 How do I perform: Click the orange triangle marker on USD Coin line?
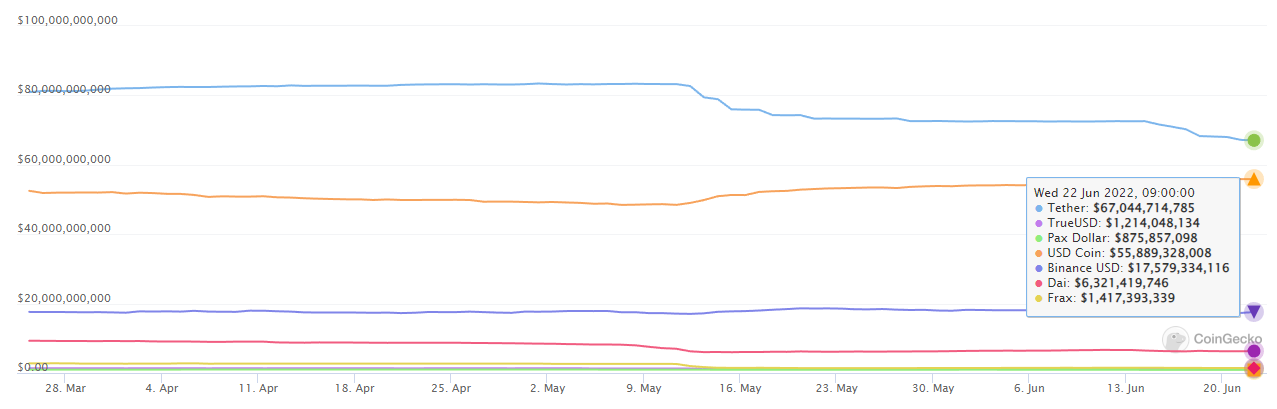[x=1254, y=179]
